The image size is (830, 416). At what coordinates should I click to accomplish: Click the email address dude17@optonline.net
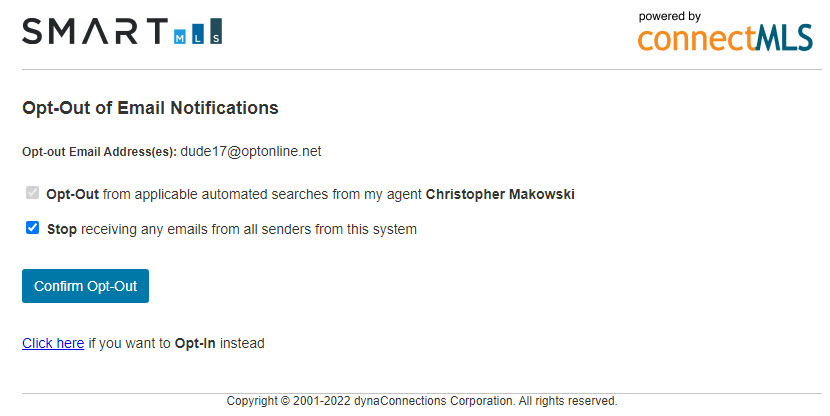(x=251, y=151)
